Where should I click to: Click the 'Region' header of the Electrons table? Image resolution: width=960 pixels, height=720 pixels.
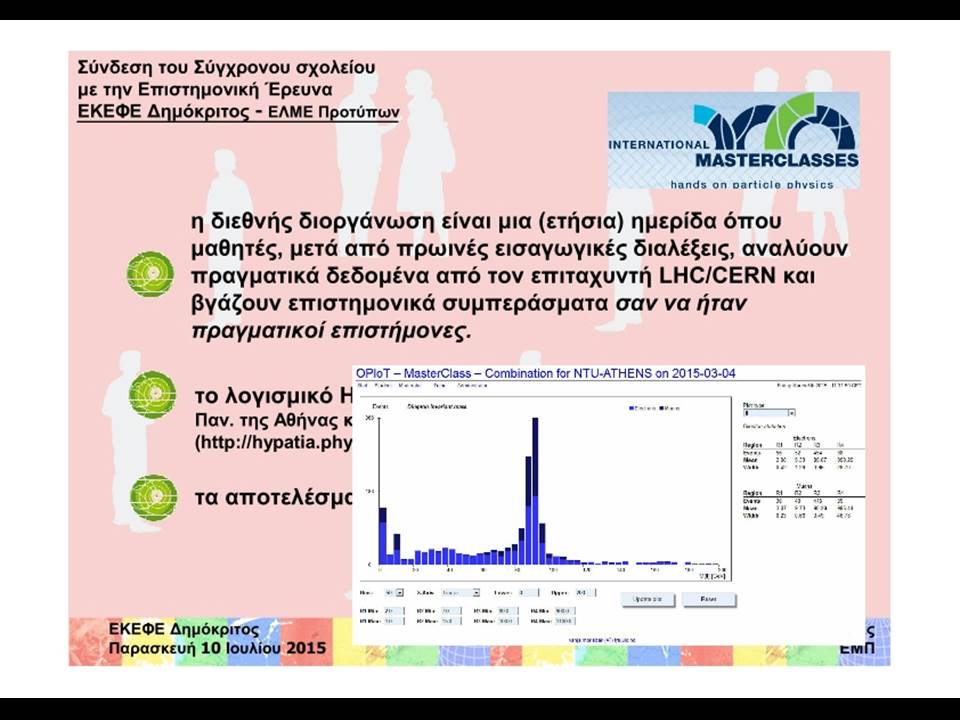(x=752, y=445)
